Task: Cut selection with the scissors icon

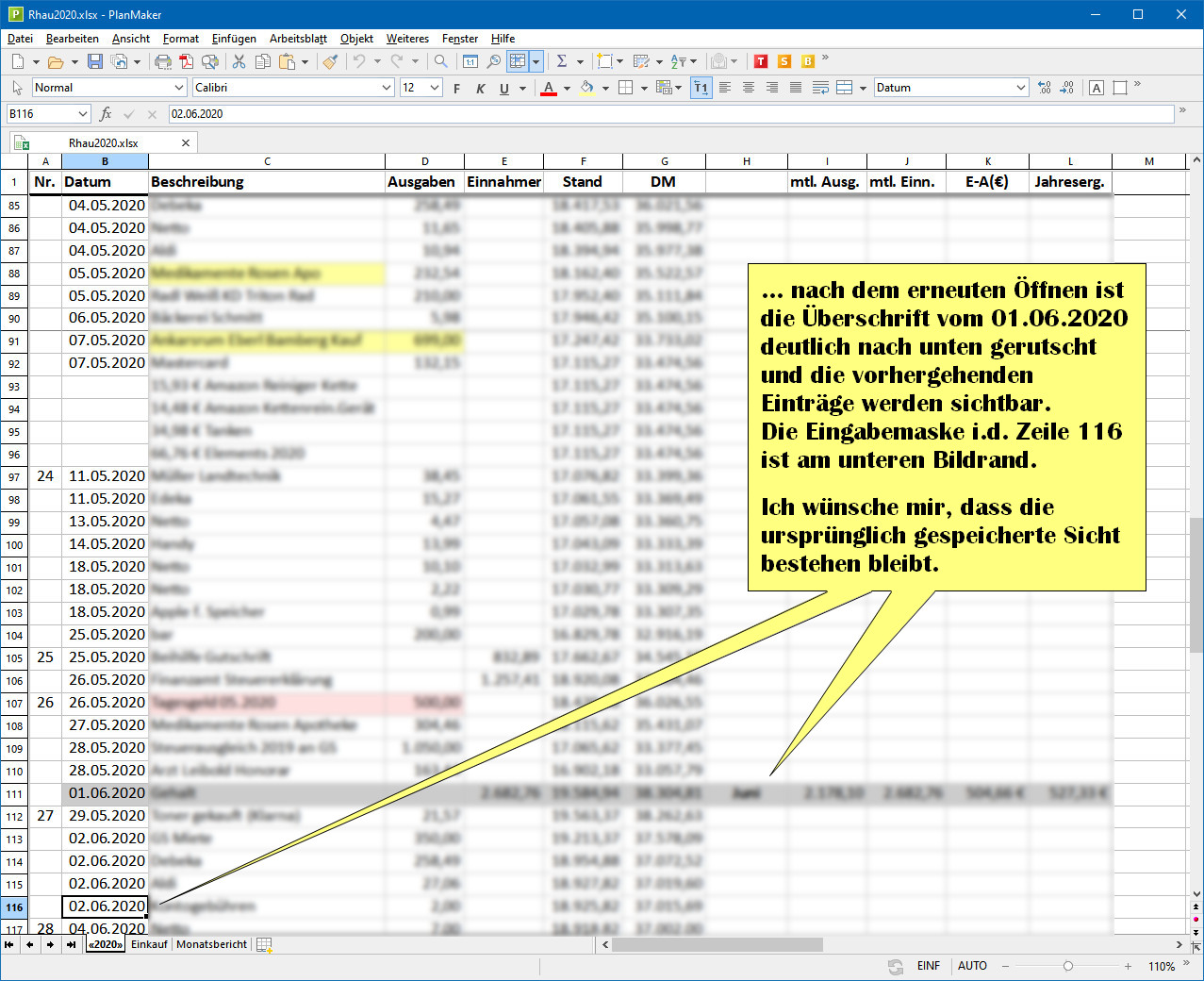Action: [x=239, y=61]
